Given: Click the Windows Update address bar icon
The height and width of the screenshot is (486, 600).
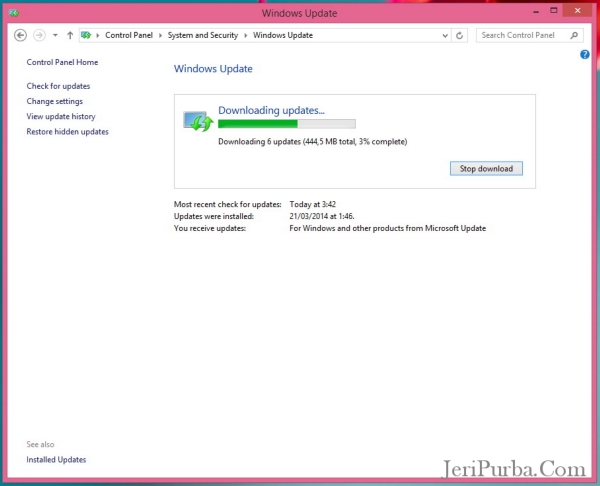Looking at the screenshot, I should [x=86, y=35].
